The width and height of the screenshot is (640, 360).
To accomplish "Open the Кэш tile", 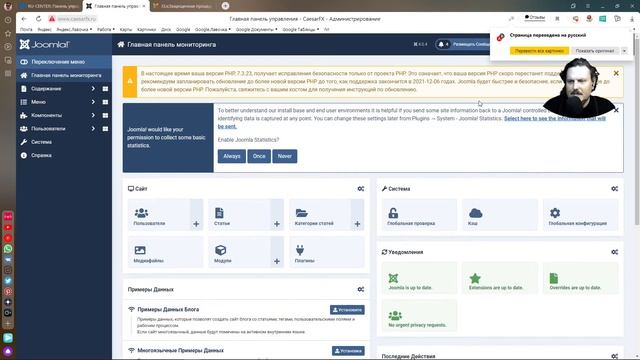I will point(500,215).
